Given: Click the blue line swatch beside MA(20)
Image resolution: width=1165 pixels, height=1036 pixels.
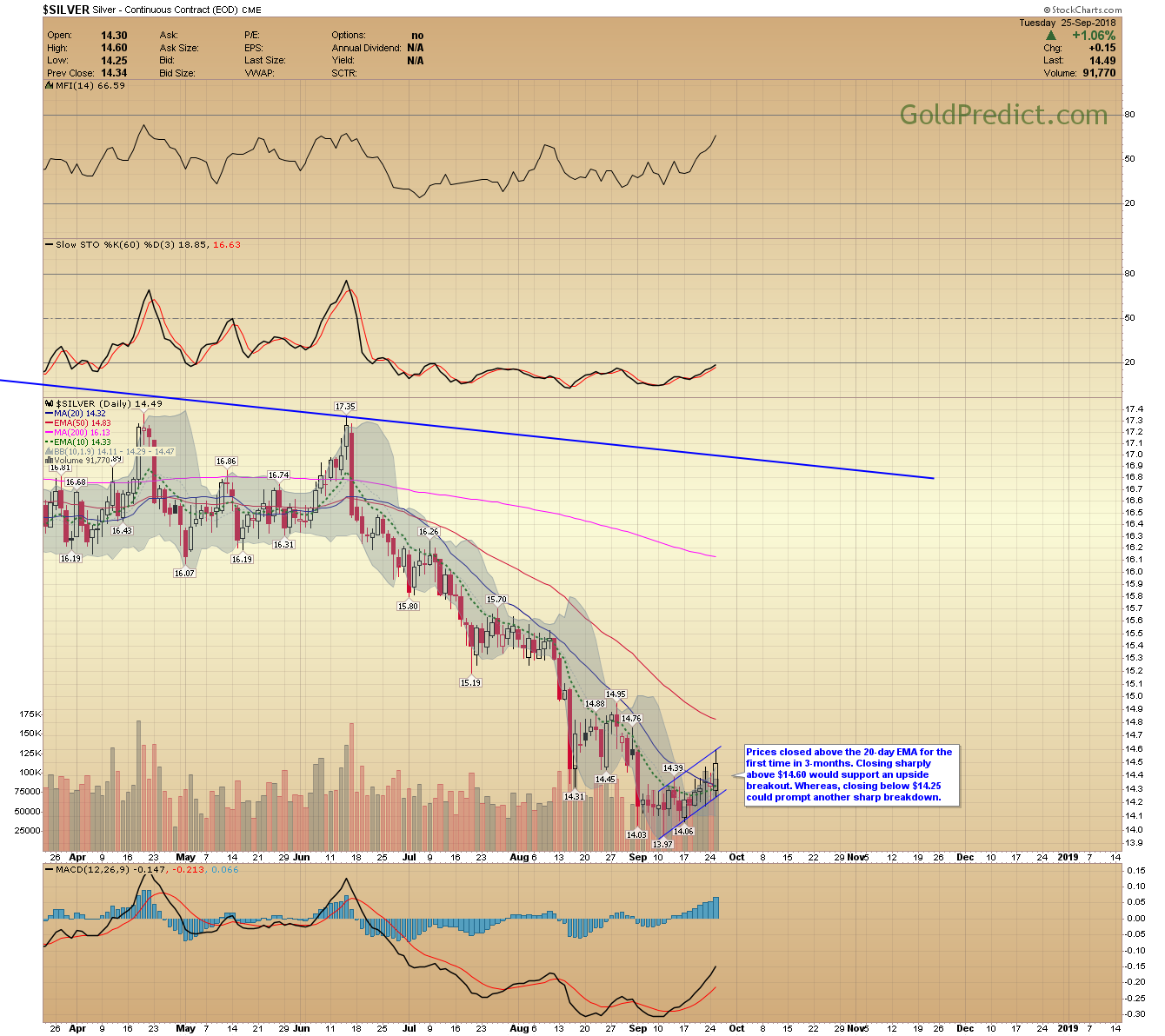Looking at the screenshot, I should pyautogui.click(x=50, y=414).
